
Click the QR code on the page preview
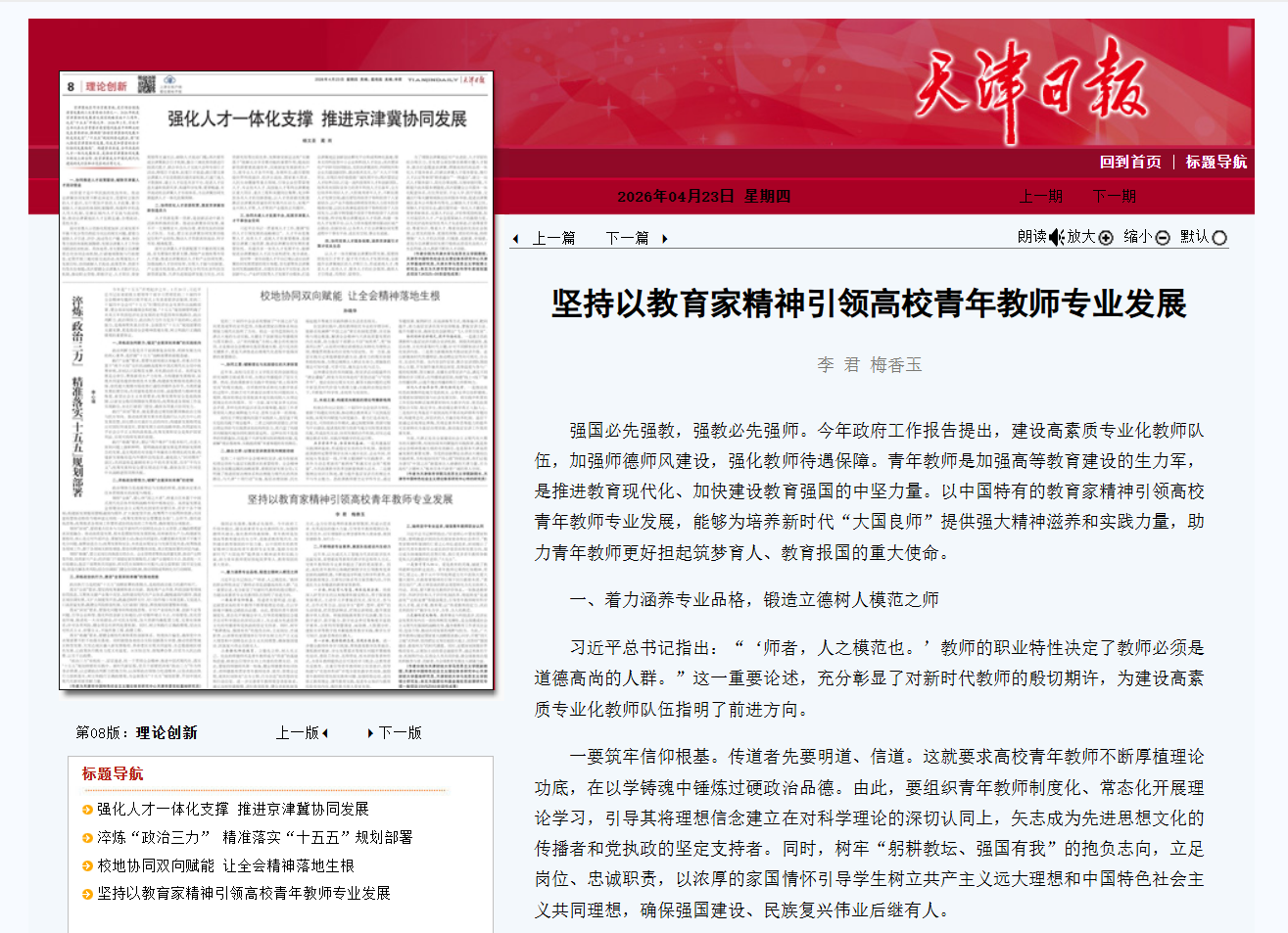click(x=146, y=84)
